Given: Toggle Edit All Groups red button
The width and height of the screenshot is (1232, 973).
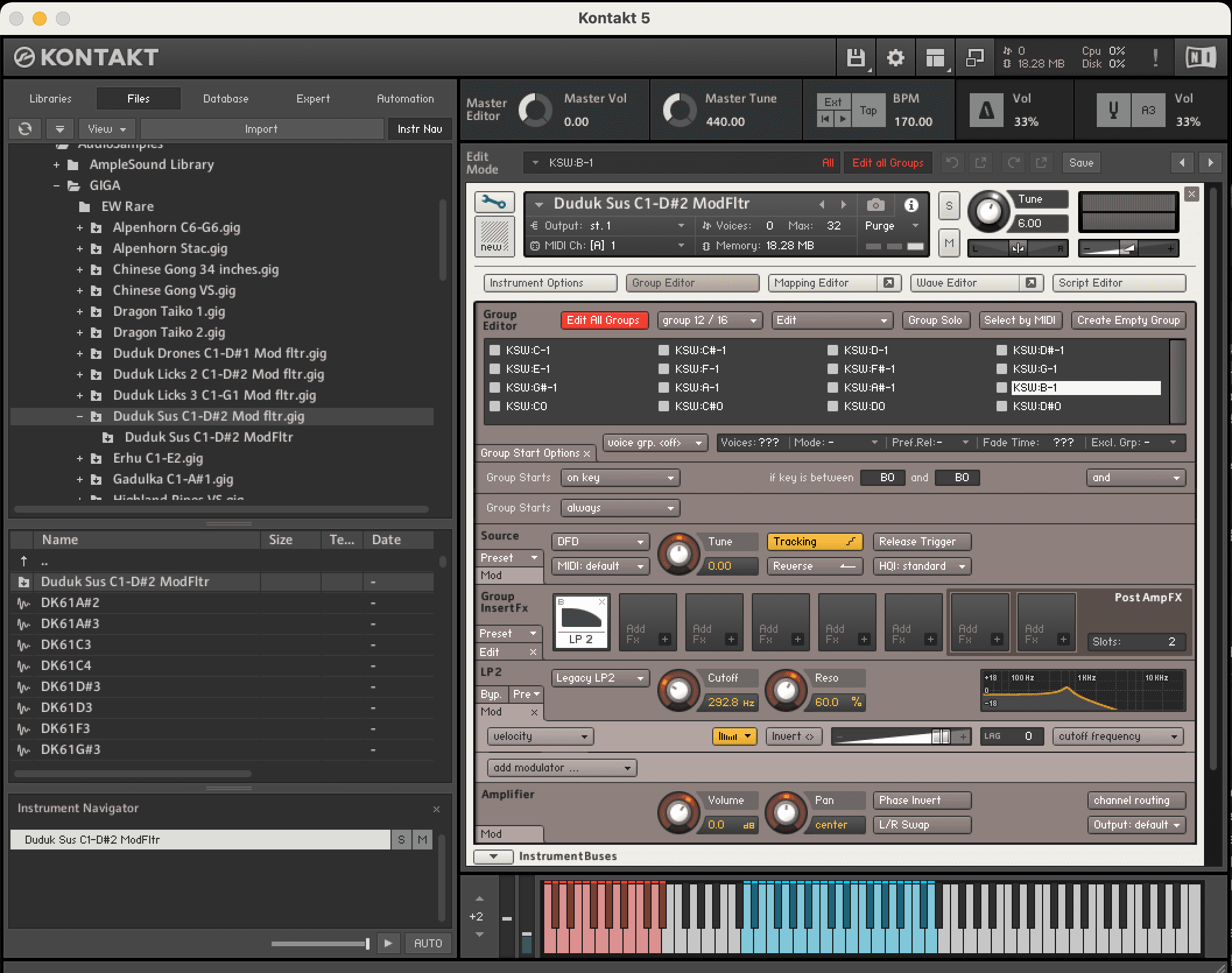Looking at the screenshot, I should (603, 320).
